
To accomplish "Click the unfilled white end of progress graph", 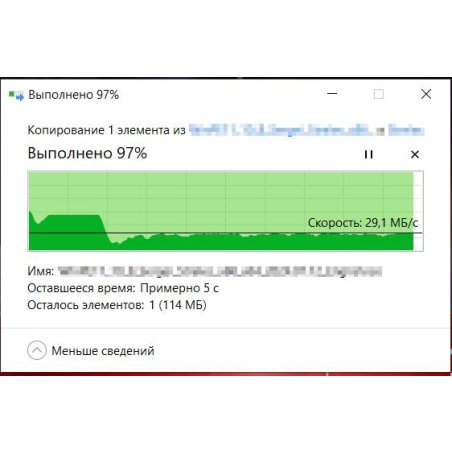I will point(418,211).
